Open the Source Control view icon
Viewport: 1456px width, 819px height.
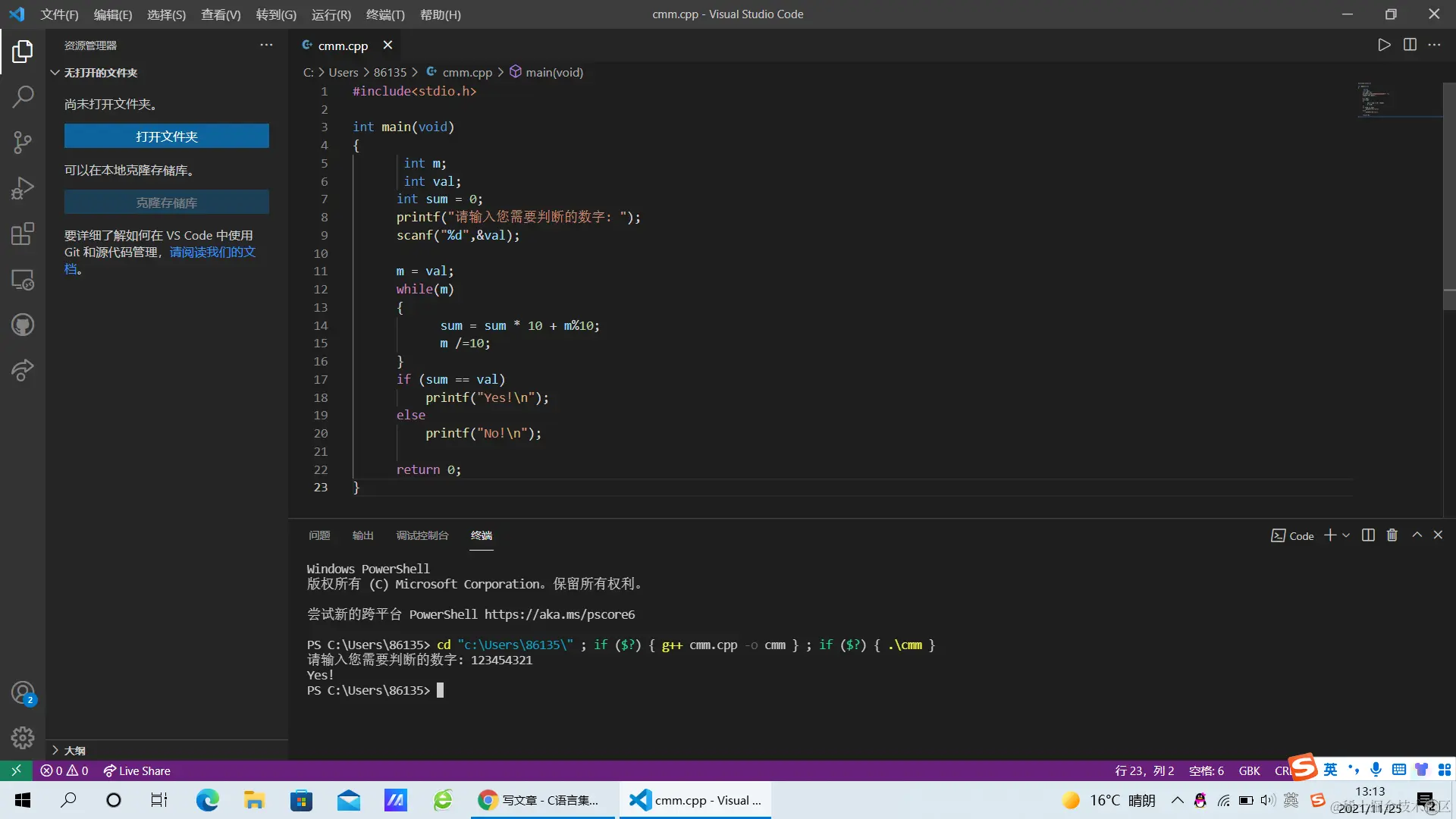[x=23, y=143]
